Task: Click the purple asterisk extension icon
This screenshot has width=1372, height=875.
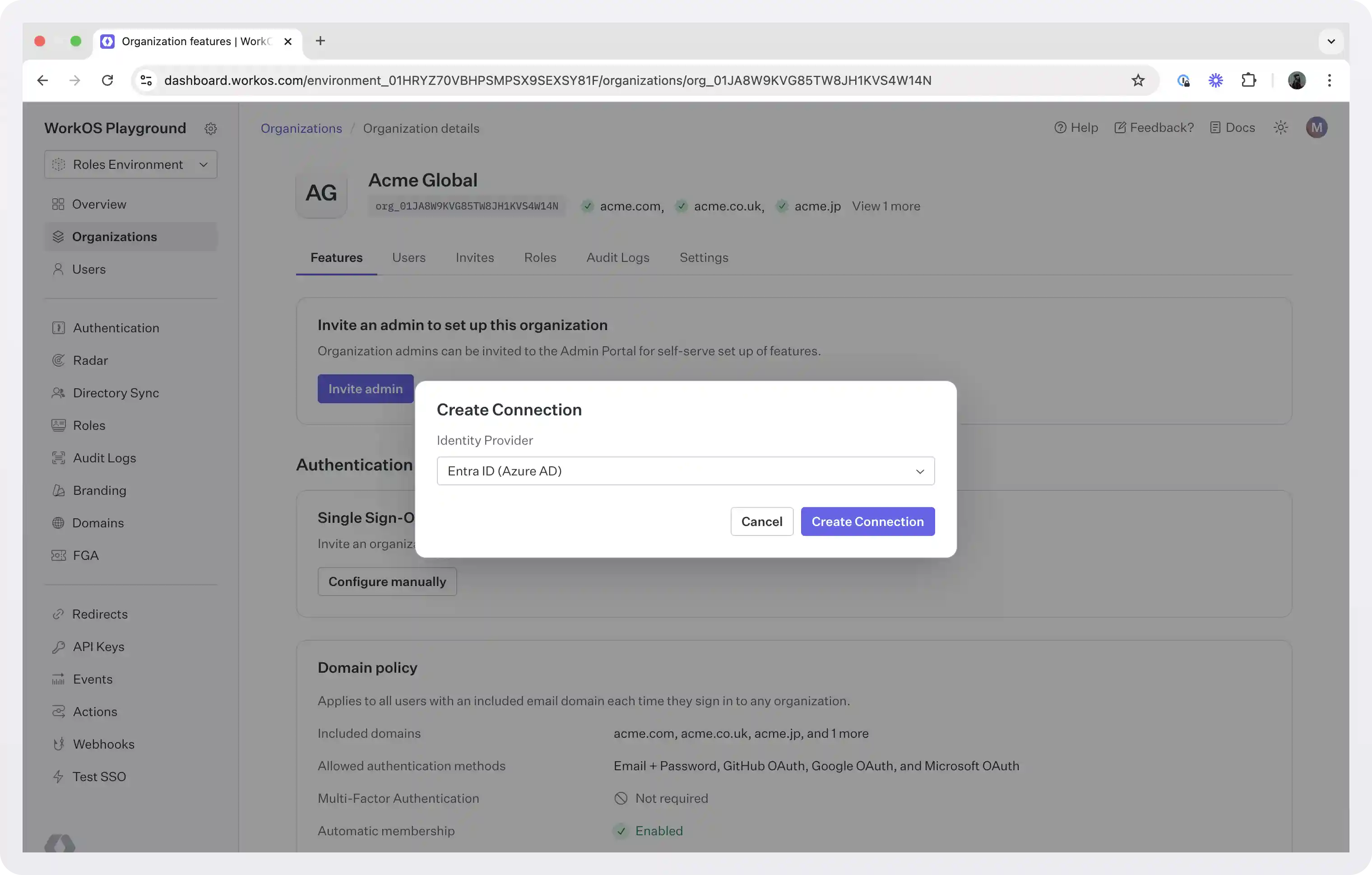Action: 1215,80
